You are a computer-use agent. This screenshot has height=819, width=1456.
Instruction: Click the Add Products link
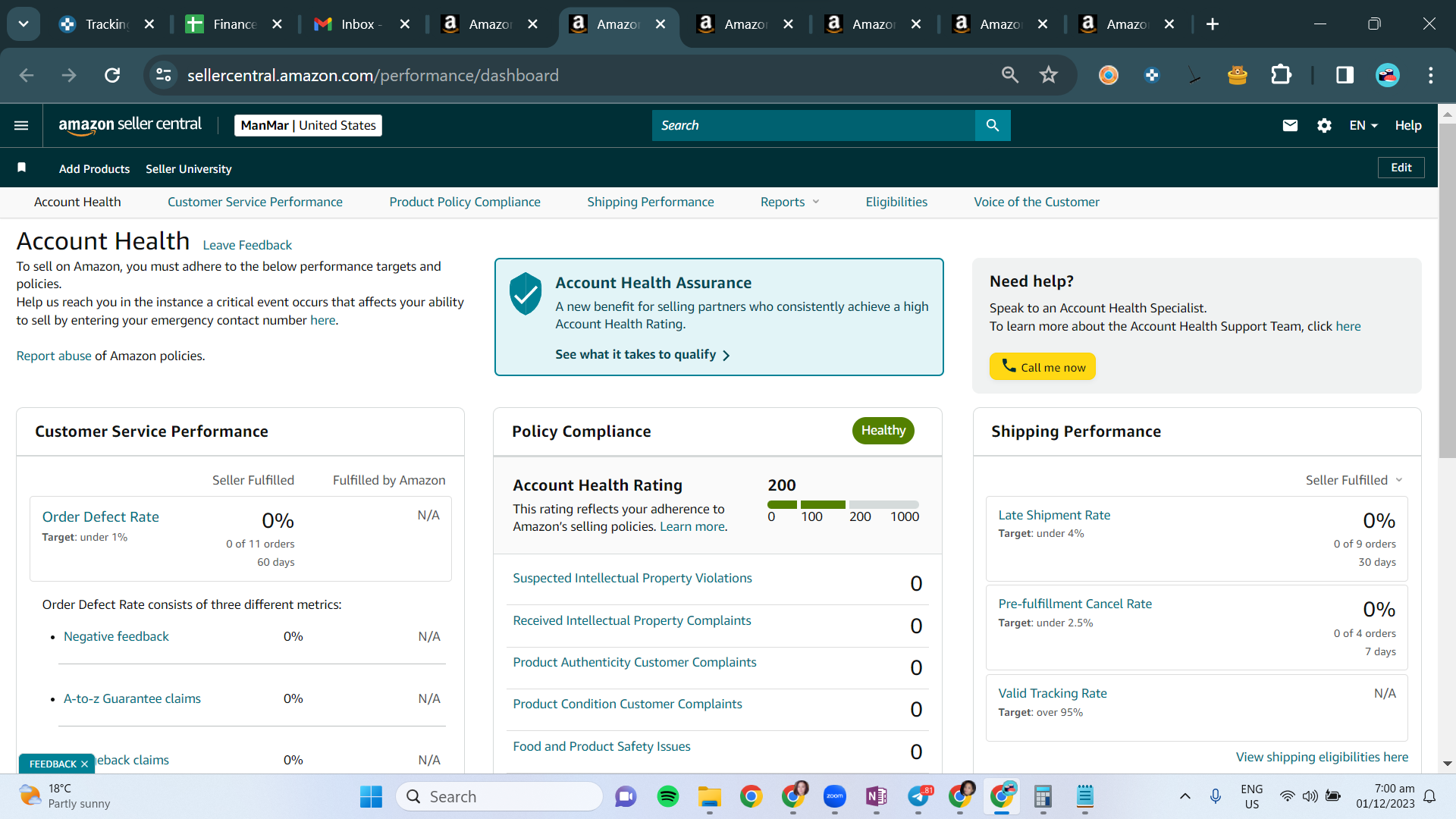coord(94,169)
